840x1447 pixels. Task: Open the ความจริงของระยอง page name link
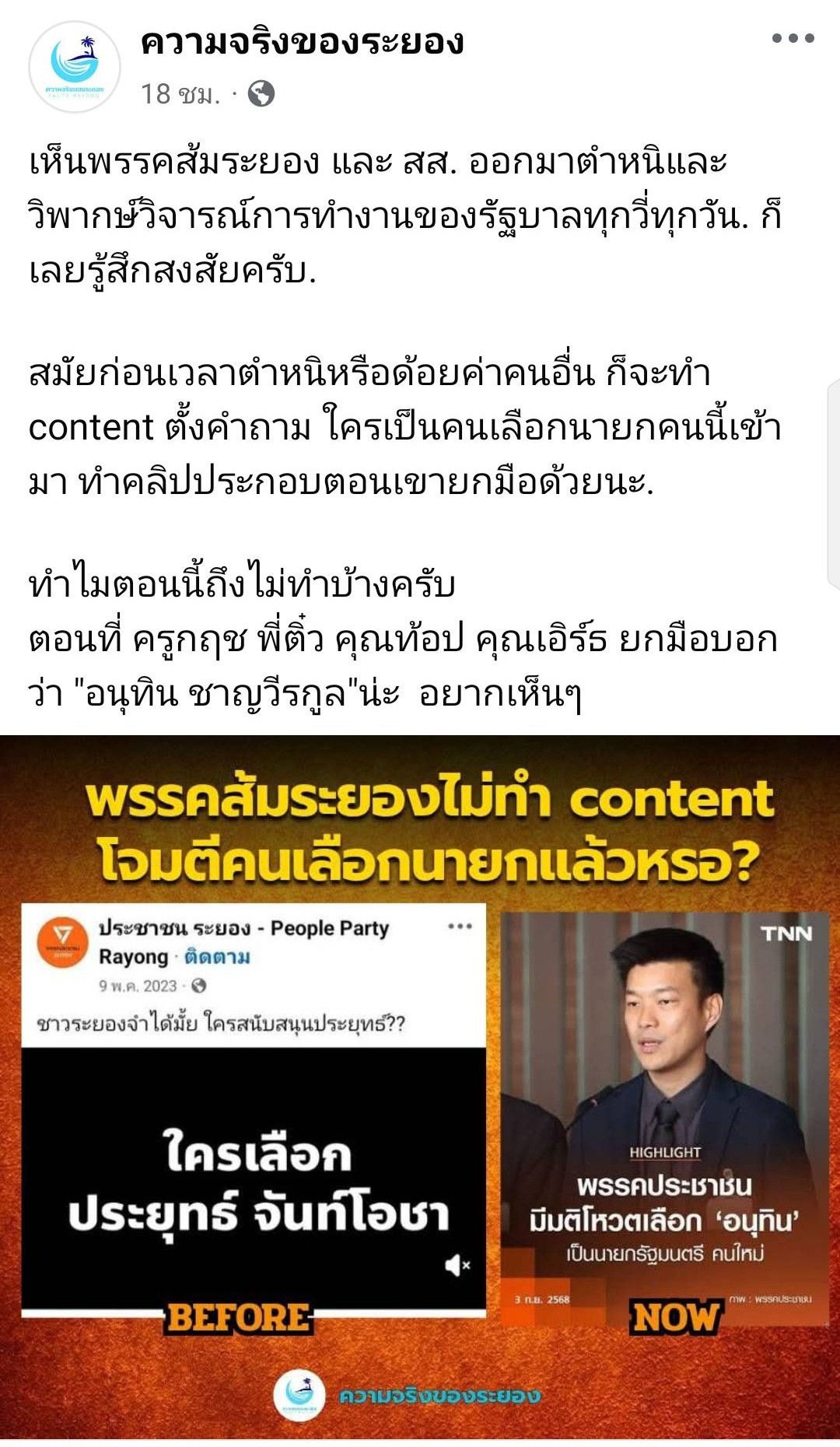[x=302, y=42]
